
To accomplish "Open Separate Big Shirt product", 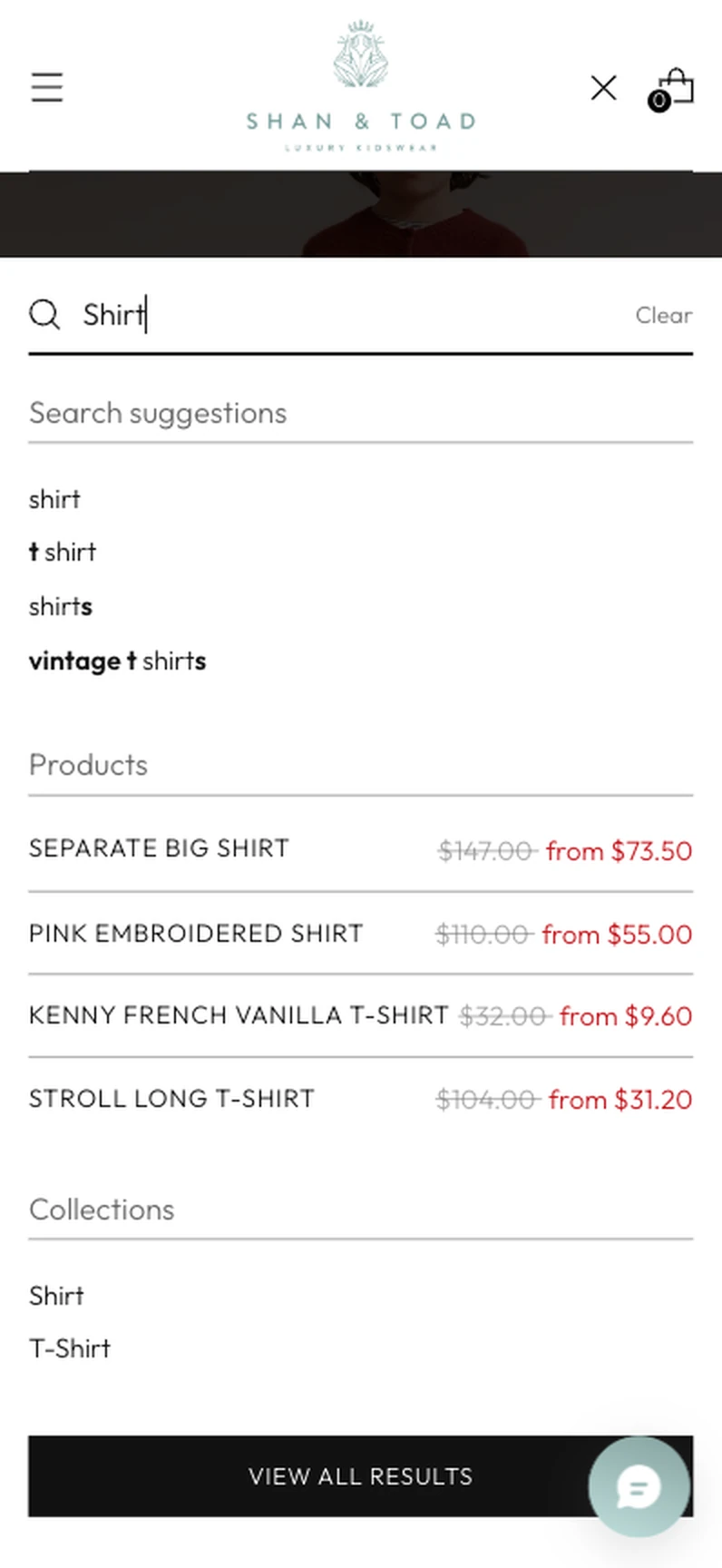I will coord(361,849).
